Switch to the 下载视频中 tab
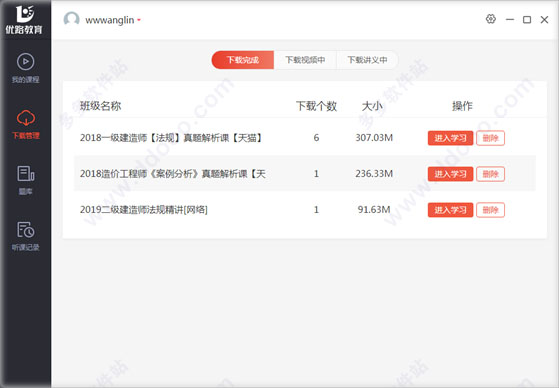This screenshot has height=388, width=559. (x=305, y=60)
